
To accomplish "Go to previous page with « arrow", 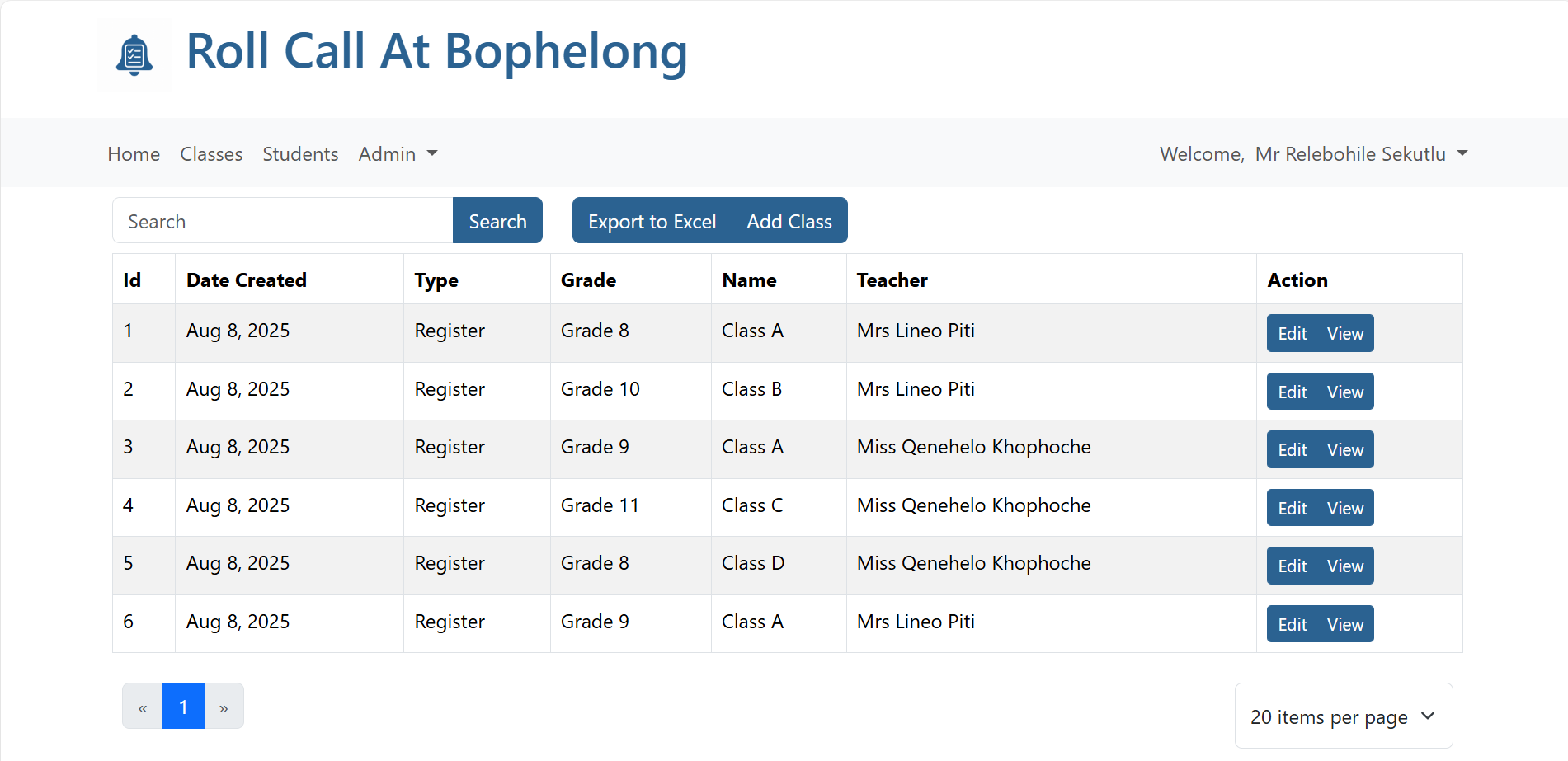I will (x=143, y=707).
